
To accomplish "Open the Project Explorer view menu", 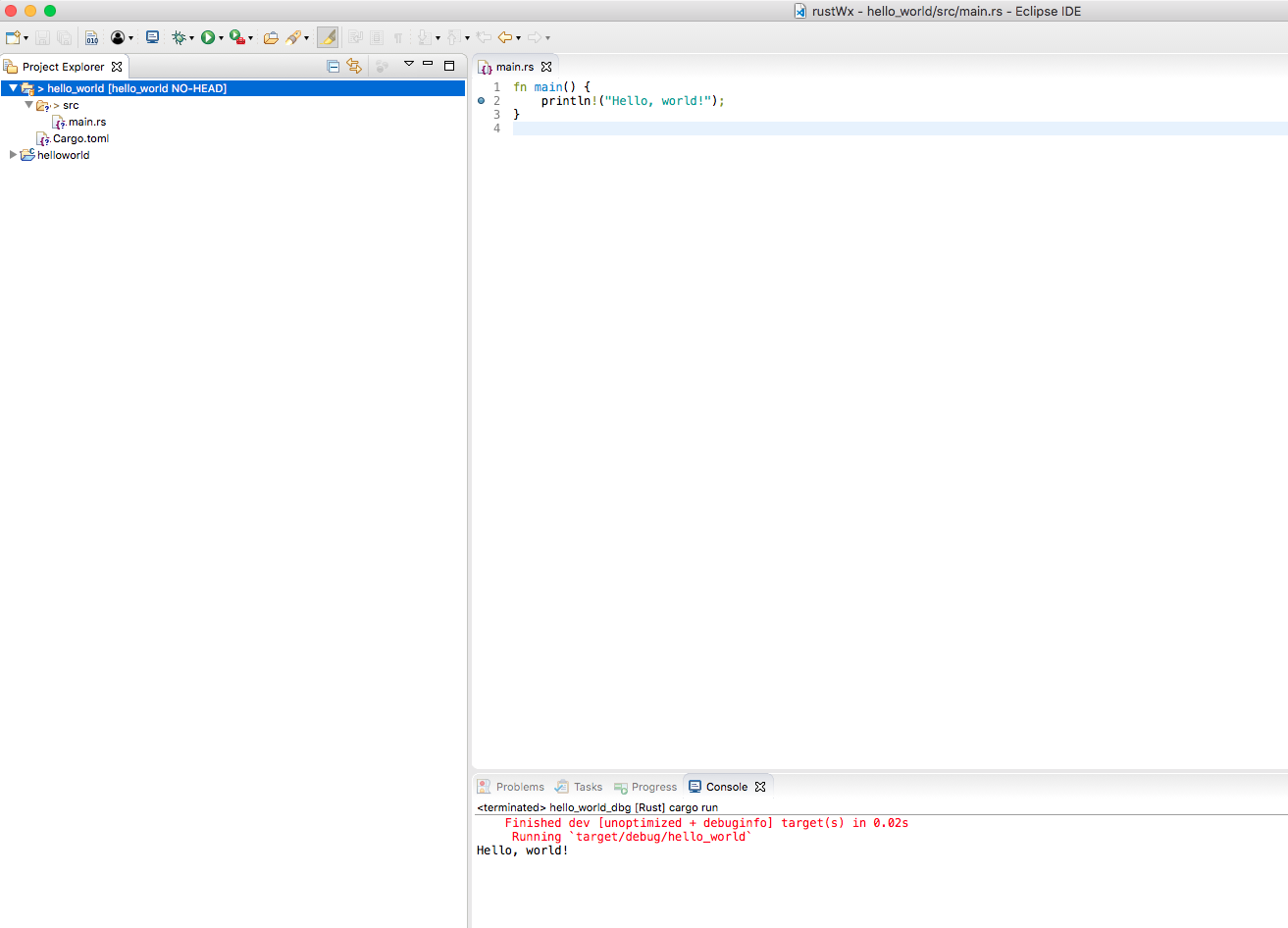I will pos(409,63).
